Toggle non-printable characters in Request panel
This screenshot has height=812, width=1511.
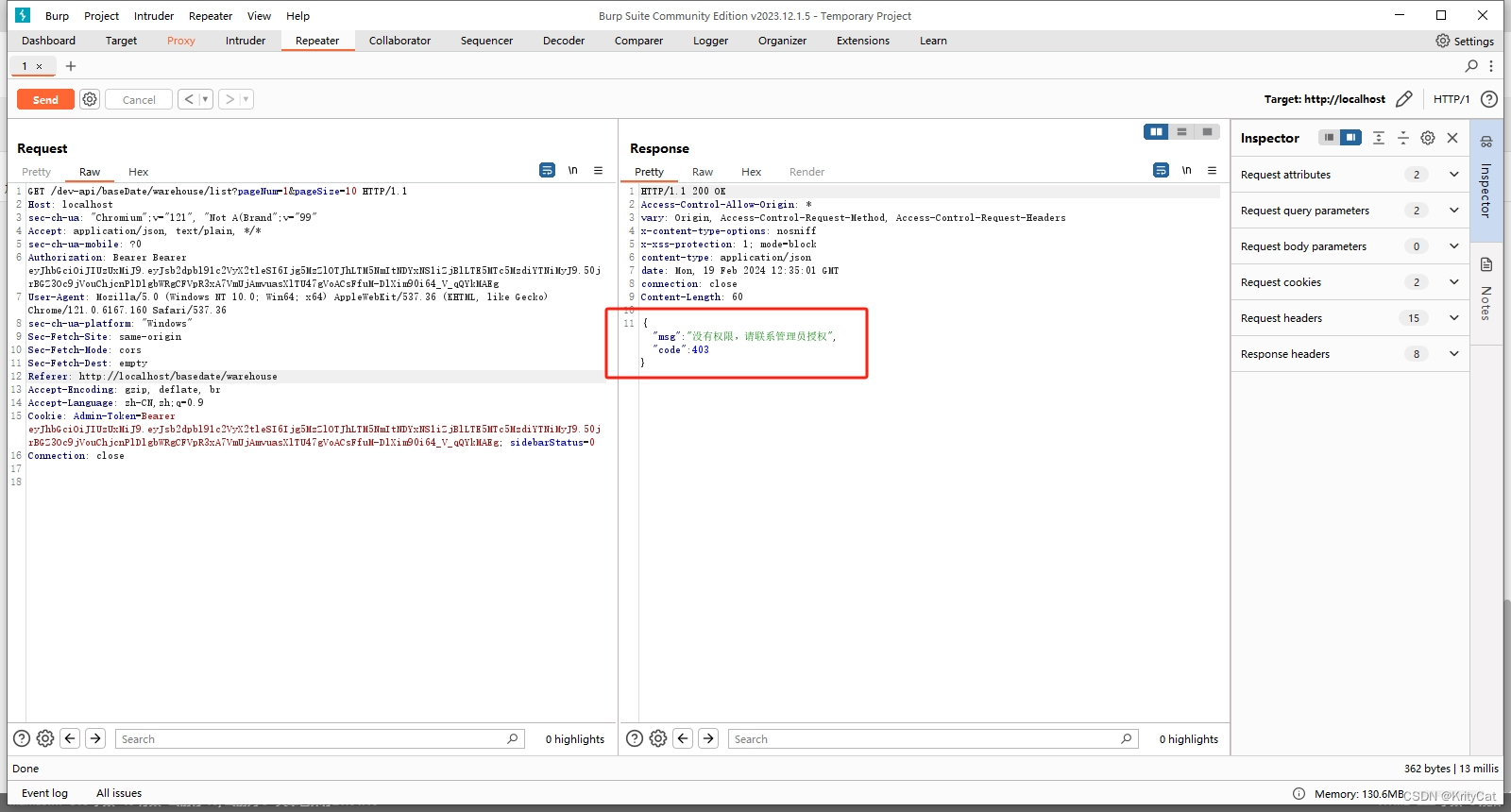pyautogui.click(x=572, y=170)
